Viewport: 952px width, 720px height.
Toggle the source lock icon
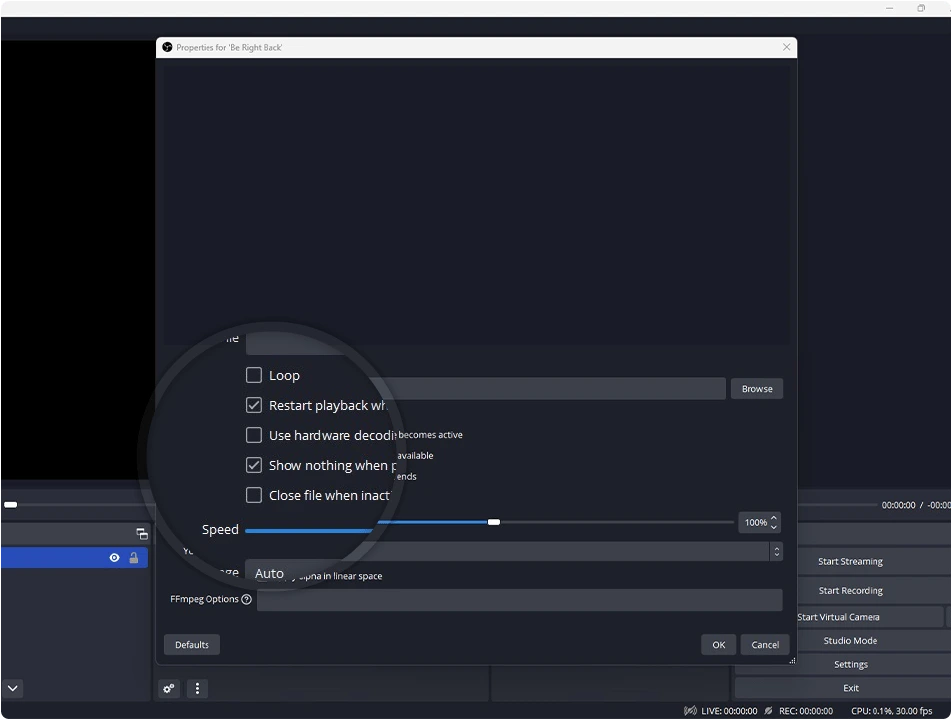[134, 558]
